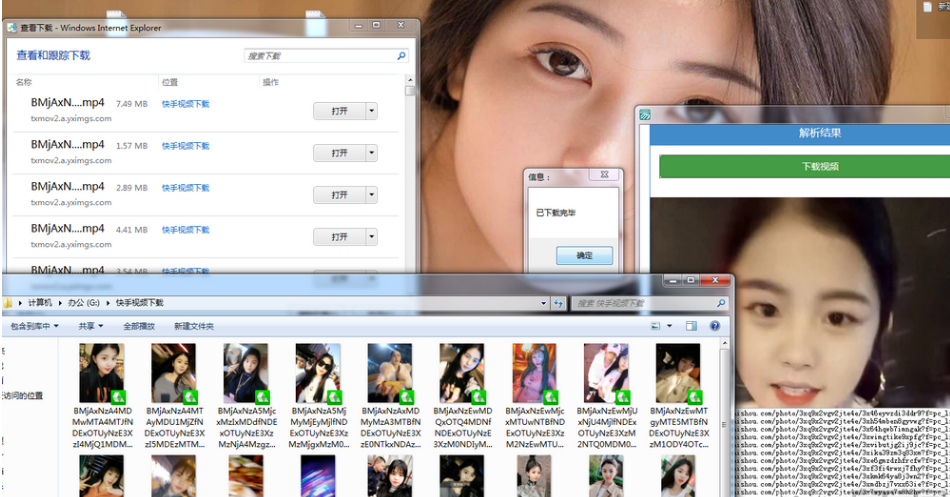
Task: Click the IE icon in 查看下载 title bar
Action: pos(12,28)
